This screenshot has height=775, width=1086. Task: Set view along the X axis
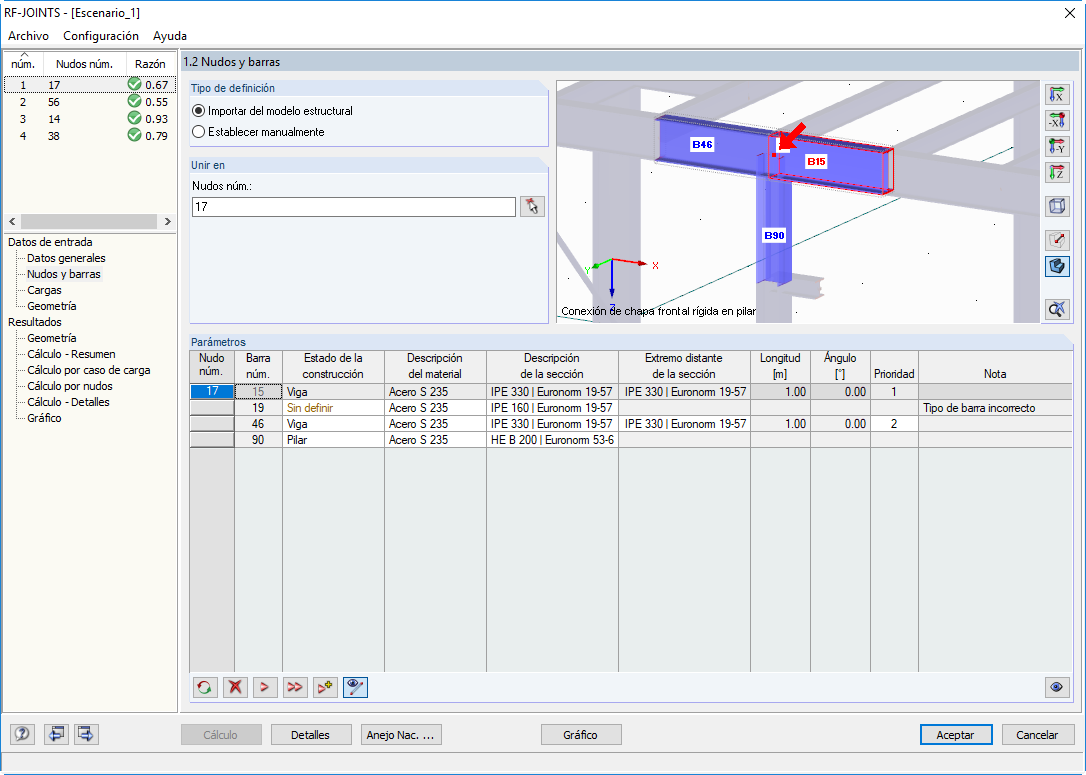coord(1057,95)
